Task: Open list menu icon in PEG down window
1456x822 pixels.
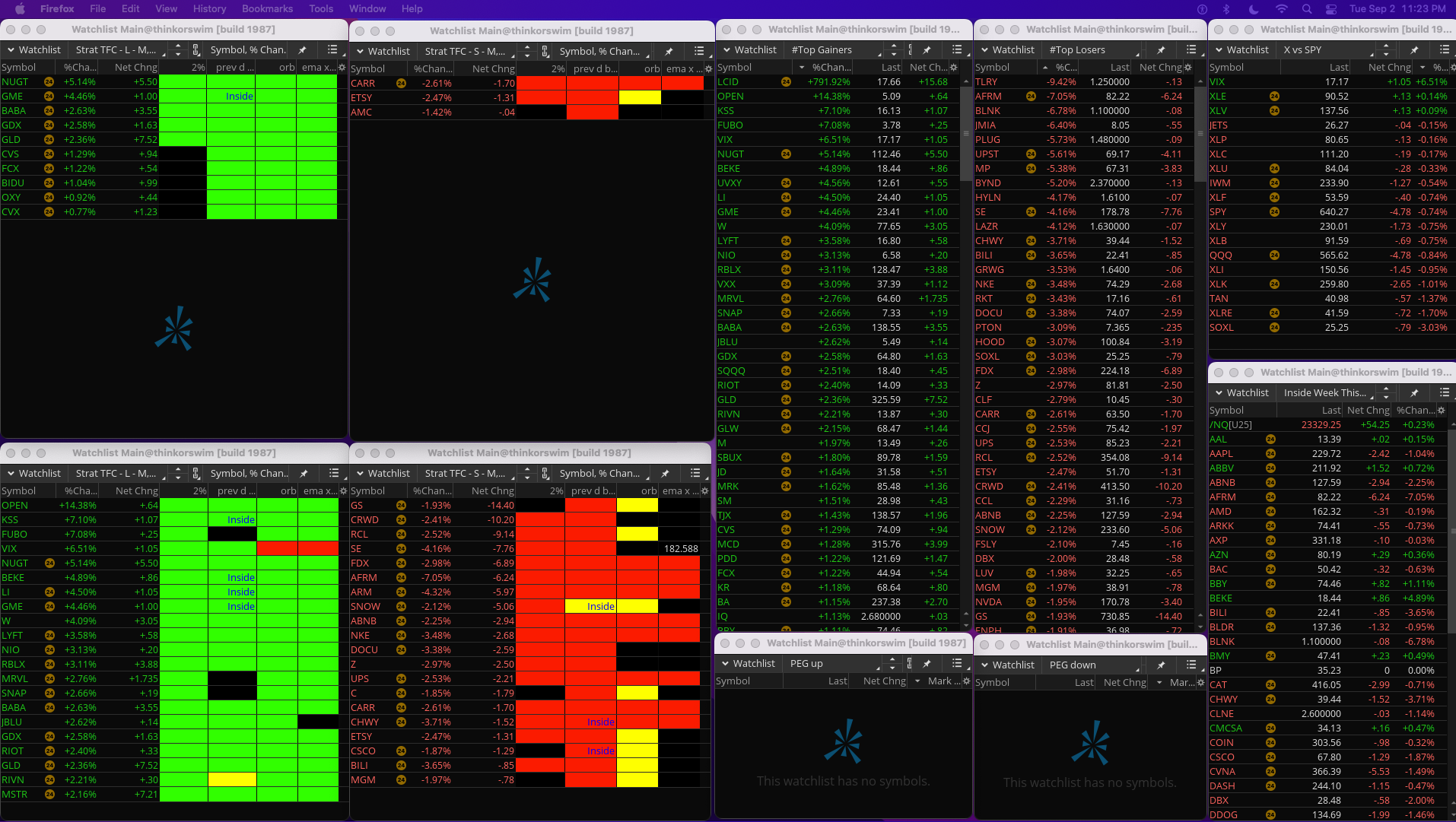Action: [1191, 665]
